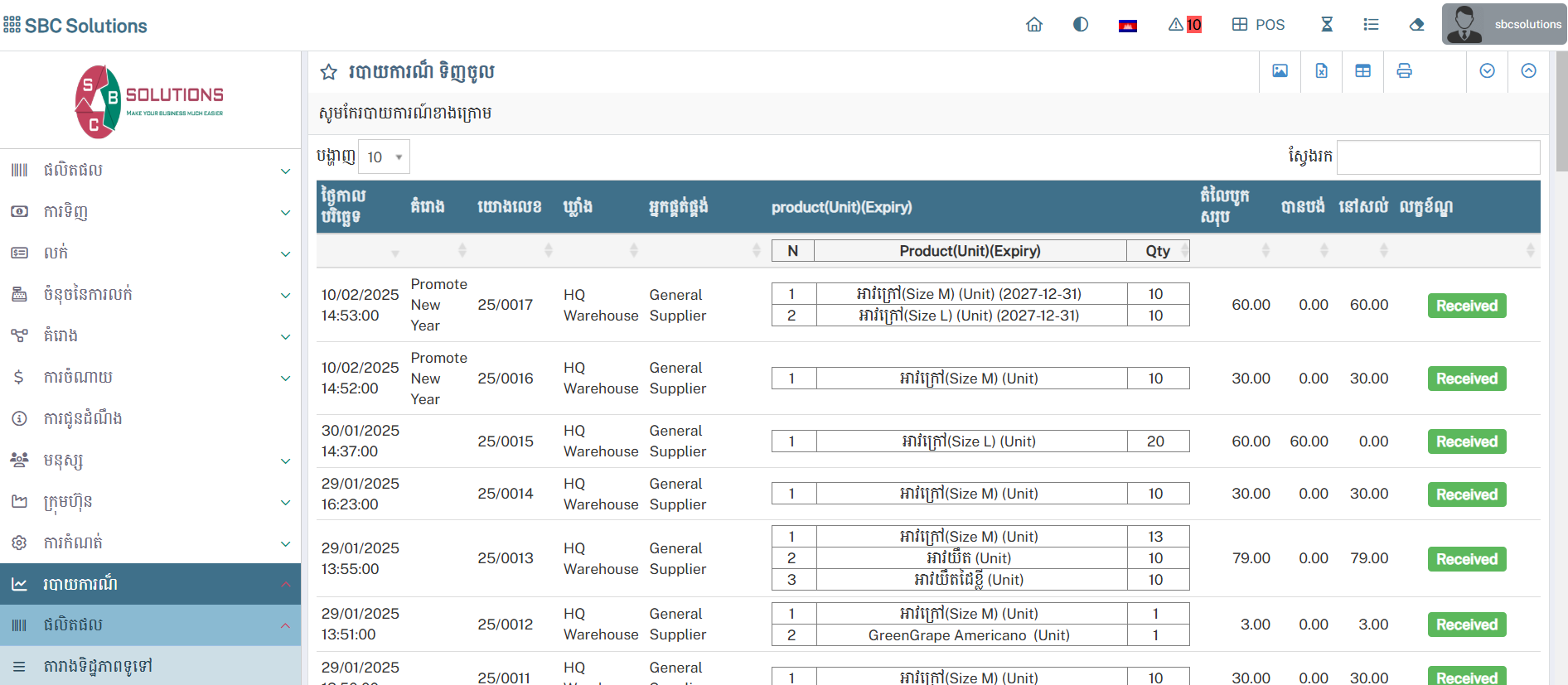
Task: Click the home icon in top bar
Action: [x=1033, y=25]
